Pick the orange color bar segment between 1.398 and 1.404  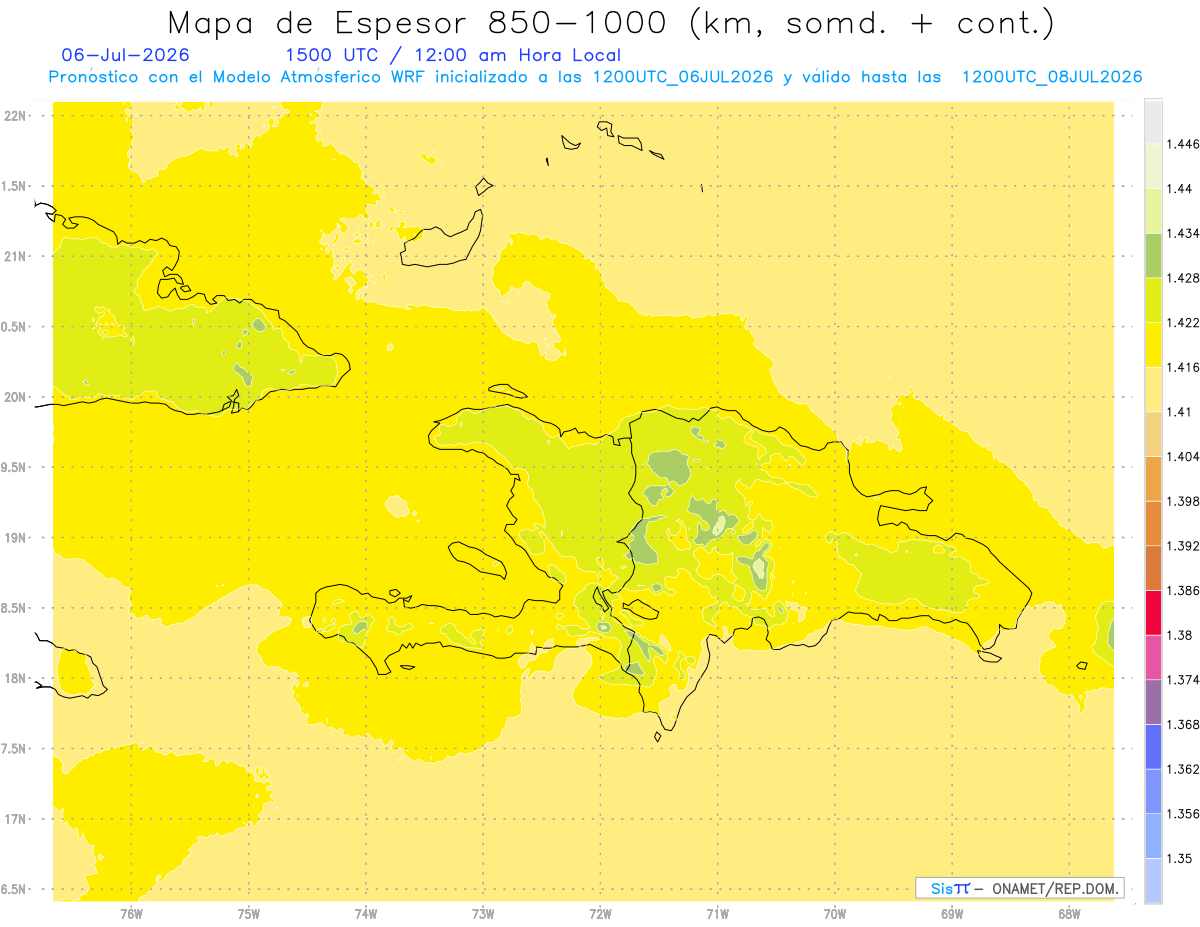(x=1153, y=479)
